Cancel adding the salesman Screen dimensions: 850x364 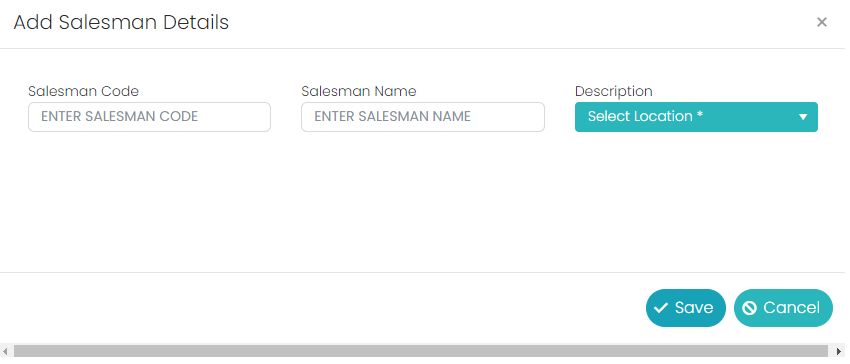(x=783, y=308)
